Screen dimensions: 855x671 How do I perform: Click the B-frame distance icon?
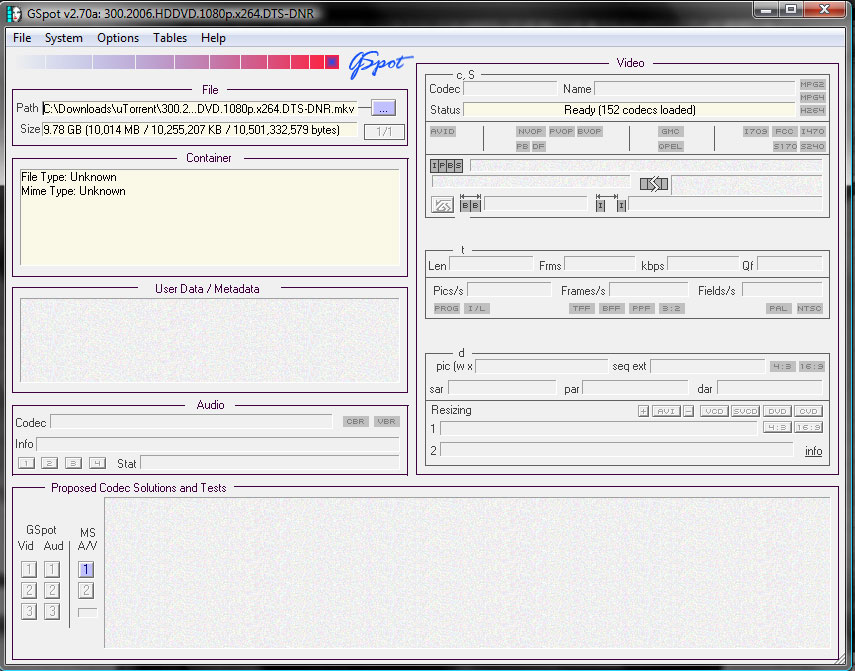(470, 203)
